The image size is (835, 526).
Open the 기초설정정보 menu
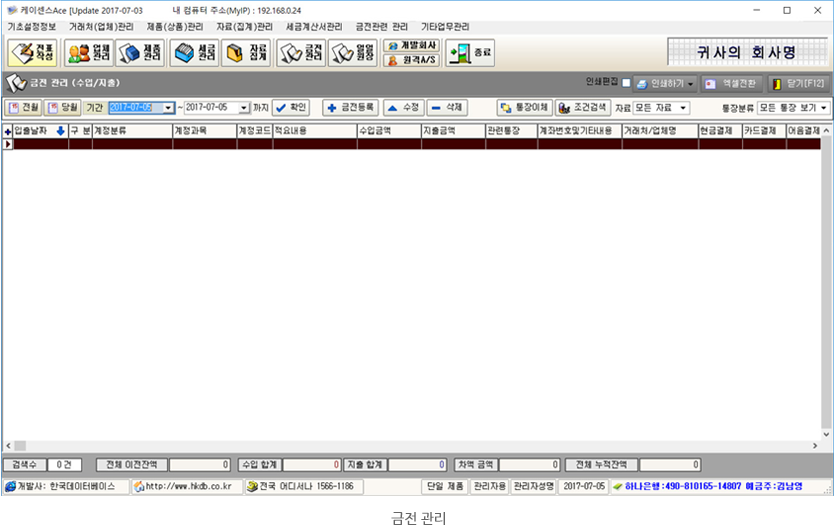click(32, 26)
